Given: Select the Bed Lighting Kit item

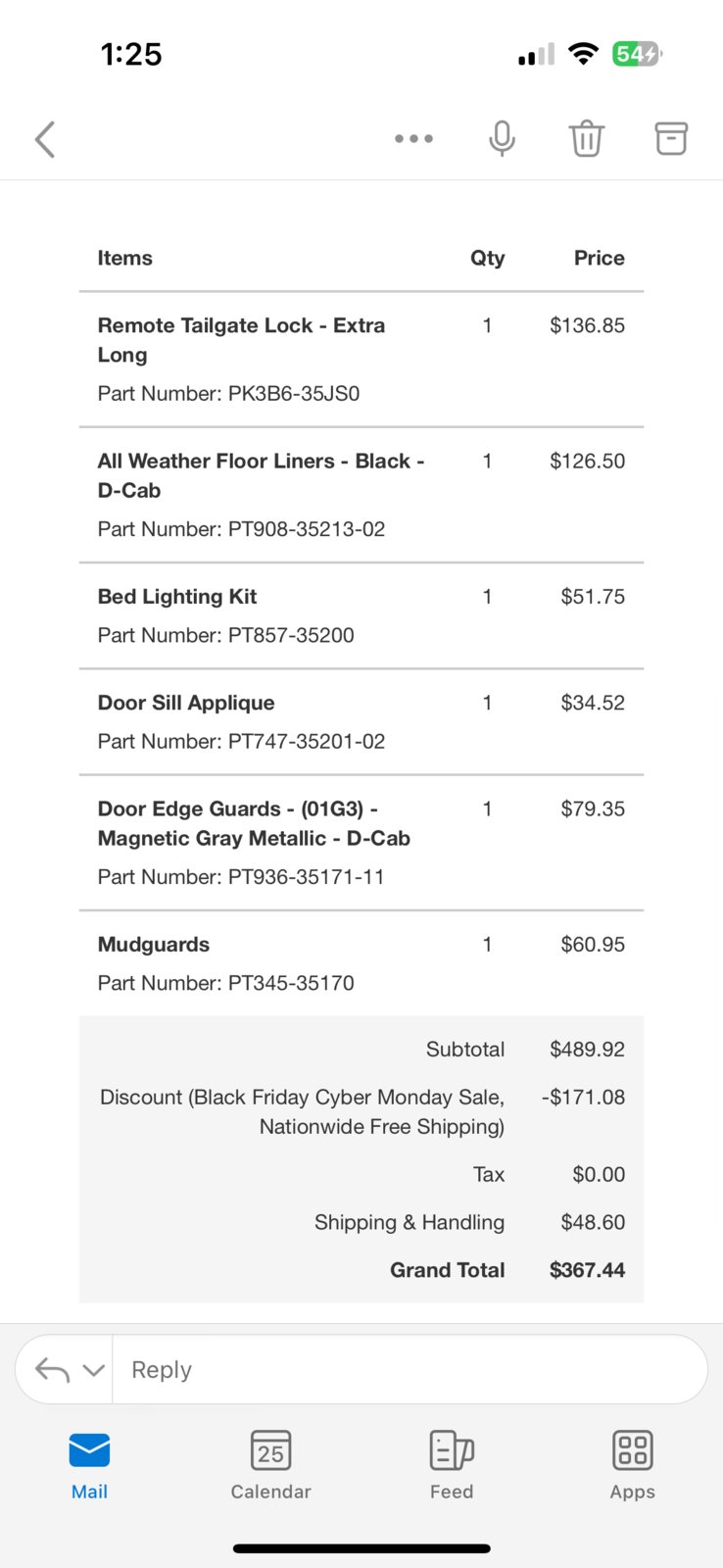Looking at the screenshot, I should [177, 597].
